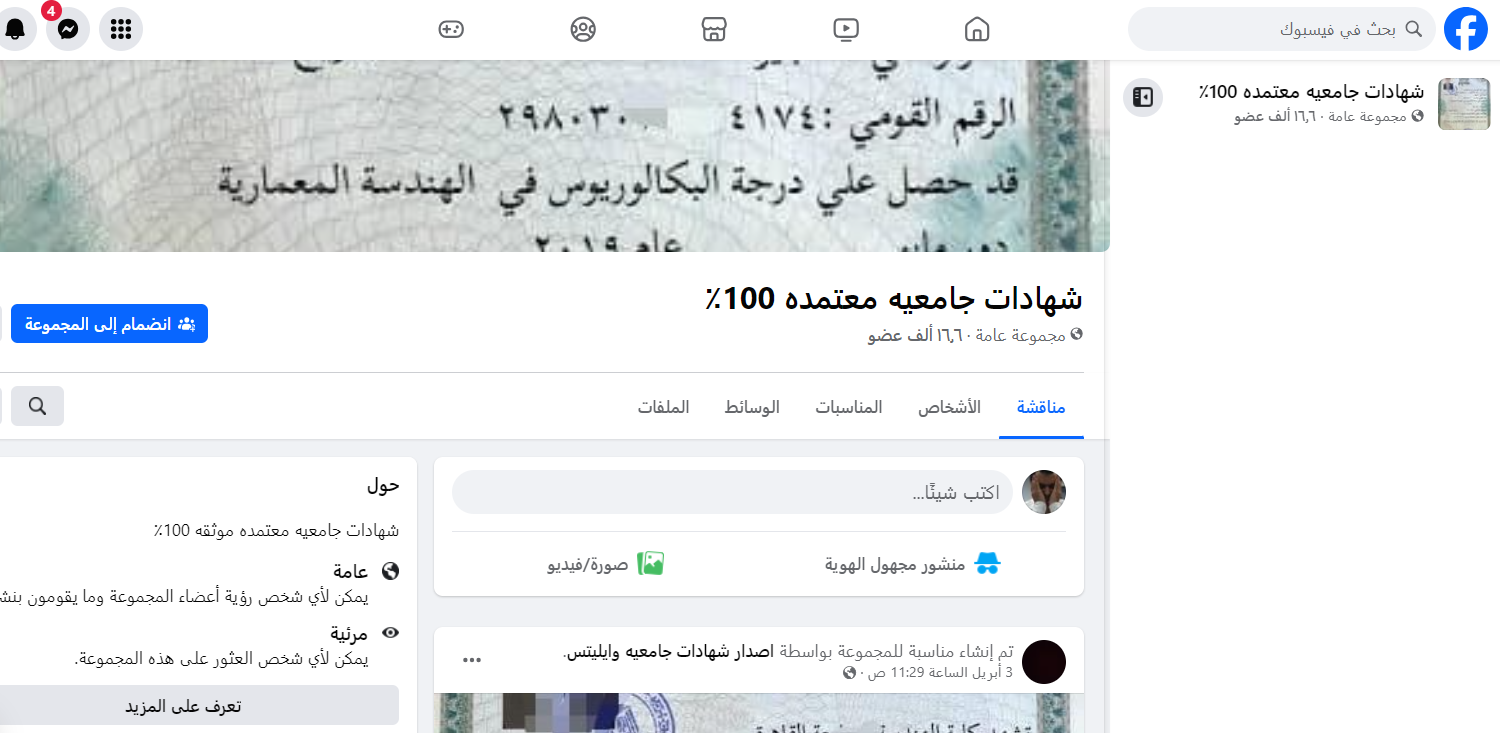Open the الملفات tab
The width and height of the screenshot is (1500, 733).
pyautogui.click(x=664, y=407)
